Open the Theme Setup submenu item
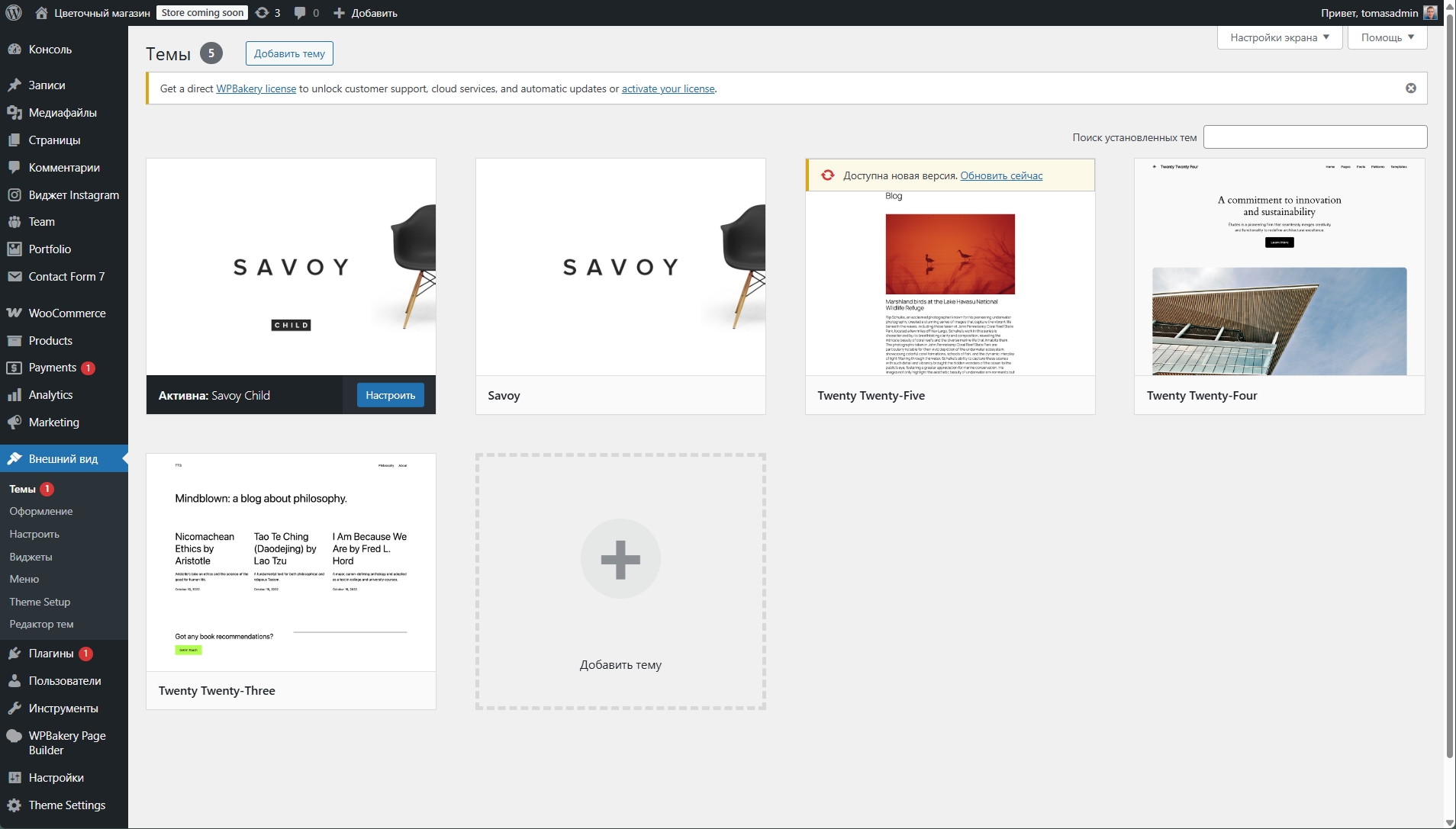Viewport: 1456px width, 829px height. (x=40, y=602)
